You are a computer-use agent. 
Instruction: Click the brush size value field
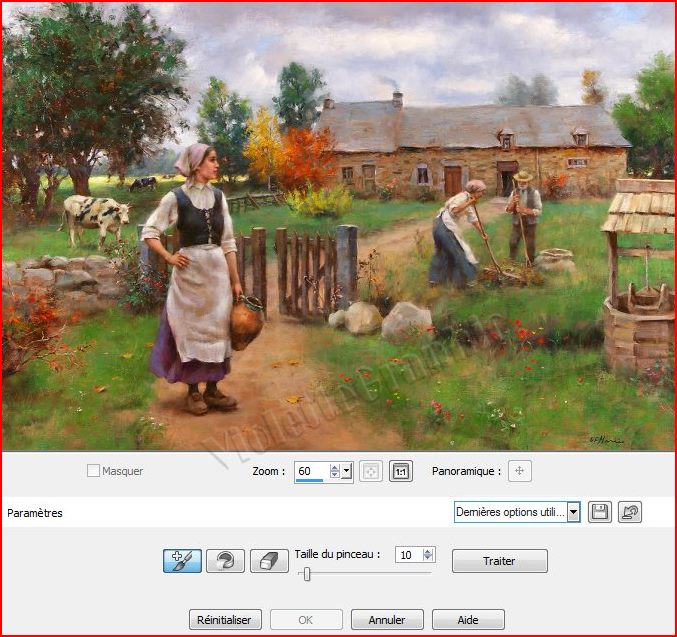[x=408, y=555]
